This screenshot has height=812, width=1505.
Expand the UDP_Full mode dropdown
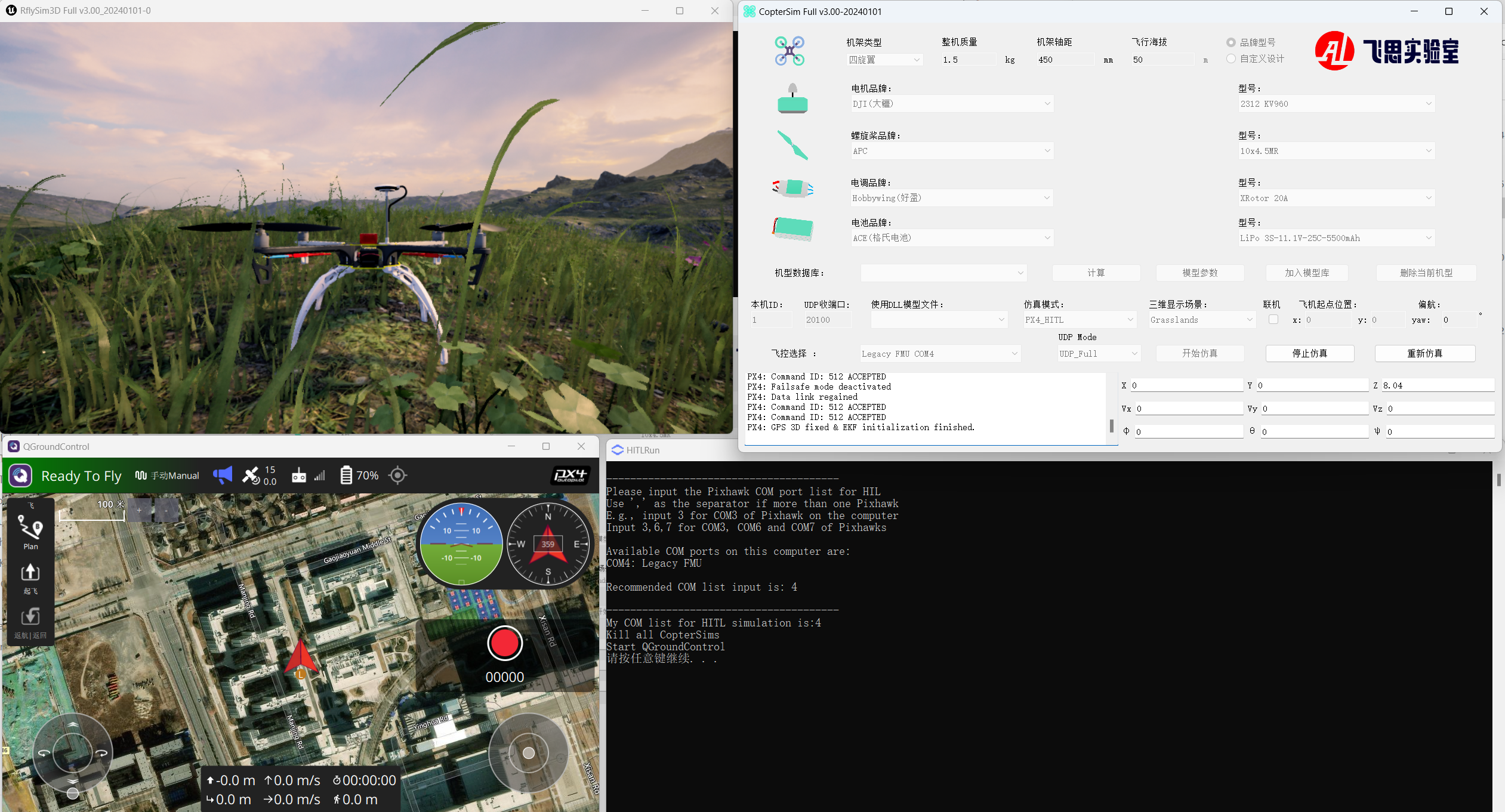[x=1099, y=354]
